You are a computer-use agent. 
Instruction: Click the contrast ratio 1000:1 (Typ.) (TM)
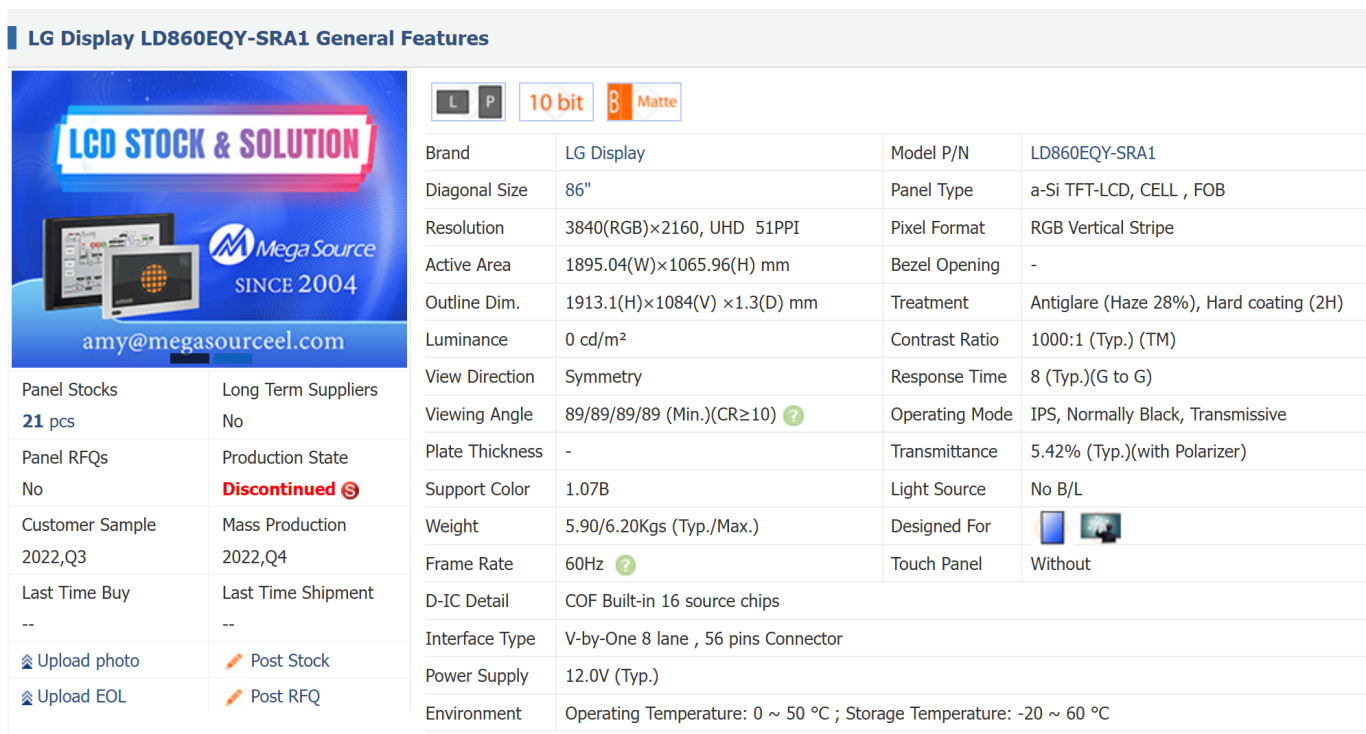pos(1103,340)
